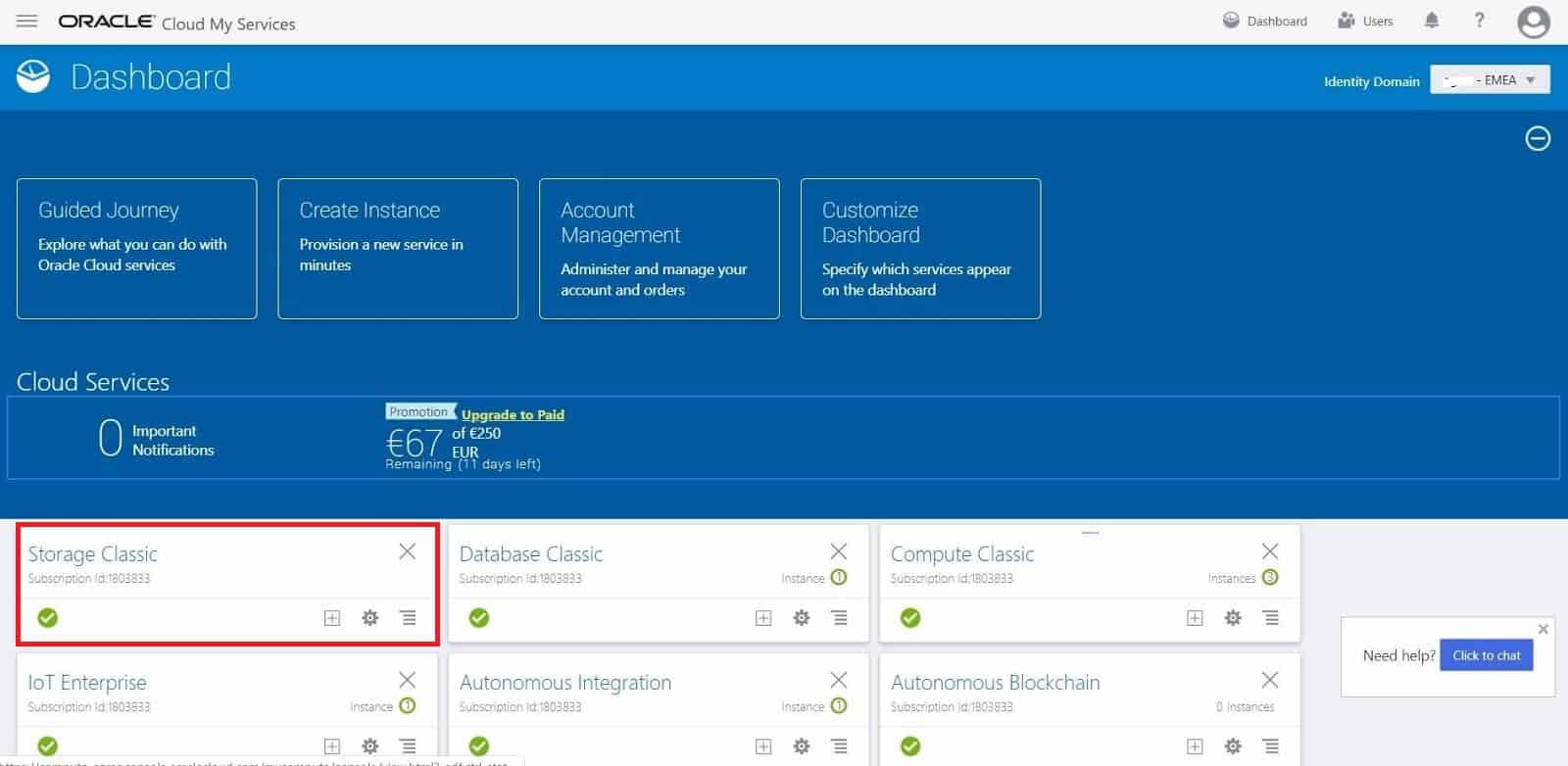Open the Dashboard link in header
The width and height of the screenshot is (1568, 766).
tap(1265, 21)
